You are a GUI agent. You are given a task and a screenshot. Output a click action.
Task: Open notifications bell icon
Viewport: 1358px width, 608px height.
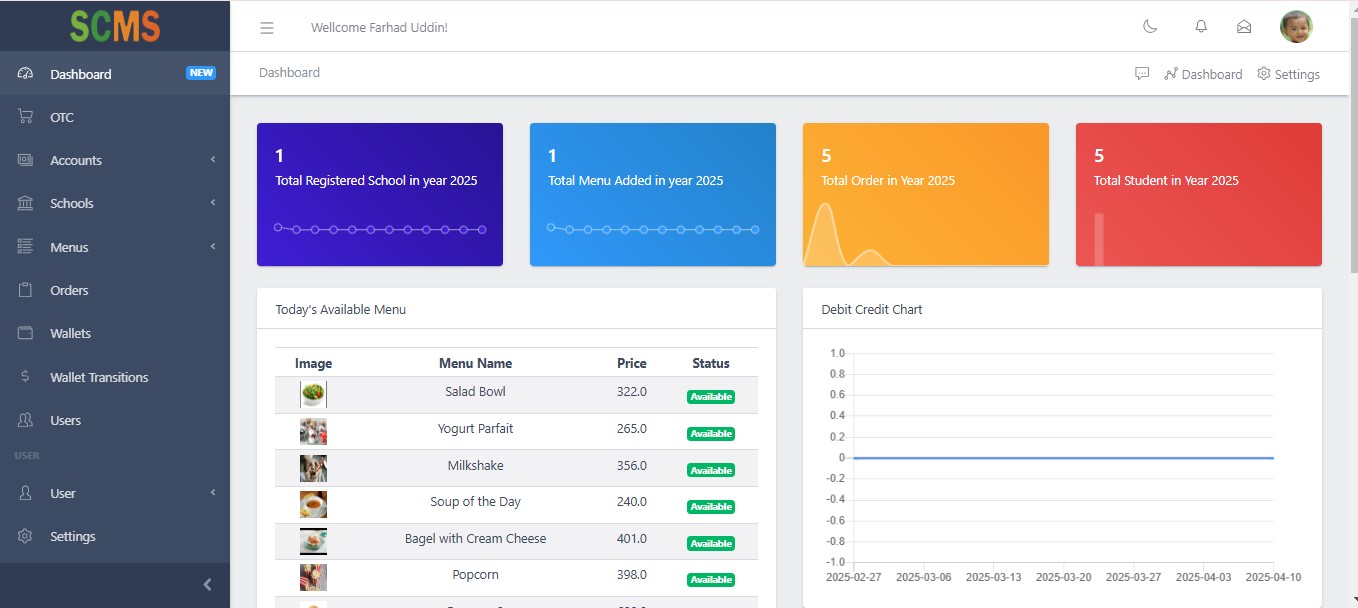(1201, 27)
